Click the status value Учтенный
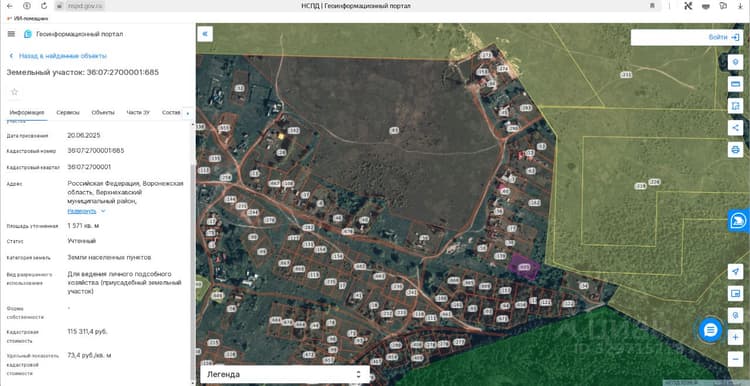 coord(82,241)
